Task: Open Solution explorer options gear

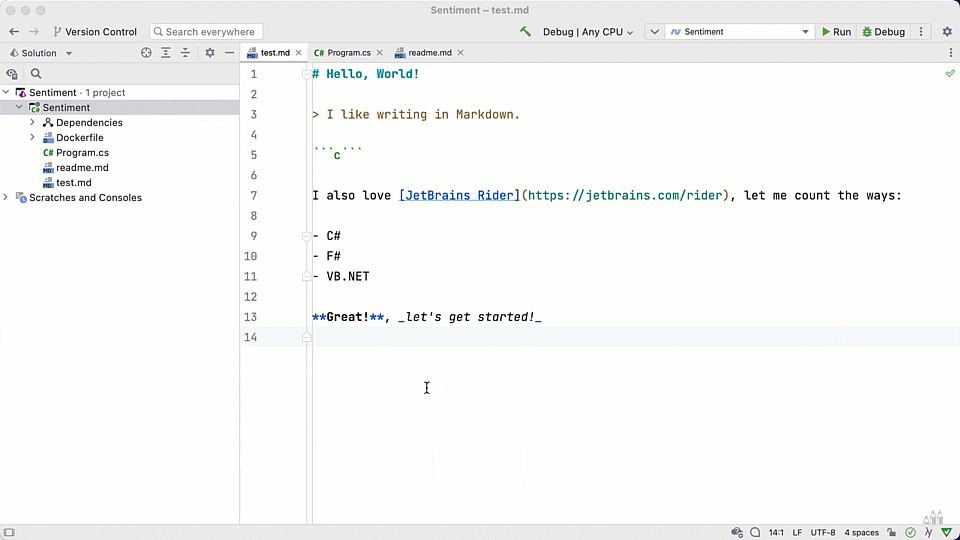Action: pyautogui.click(x=210, y=53)
